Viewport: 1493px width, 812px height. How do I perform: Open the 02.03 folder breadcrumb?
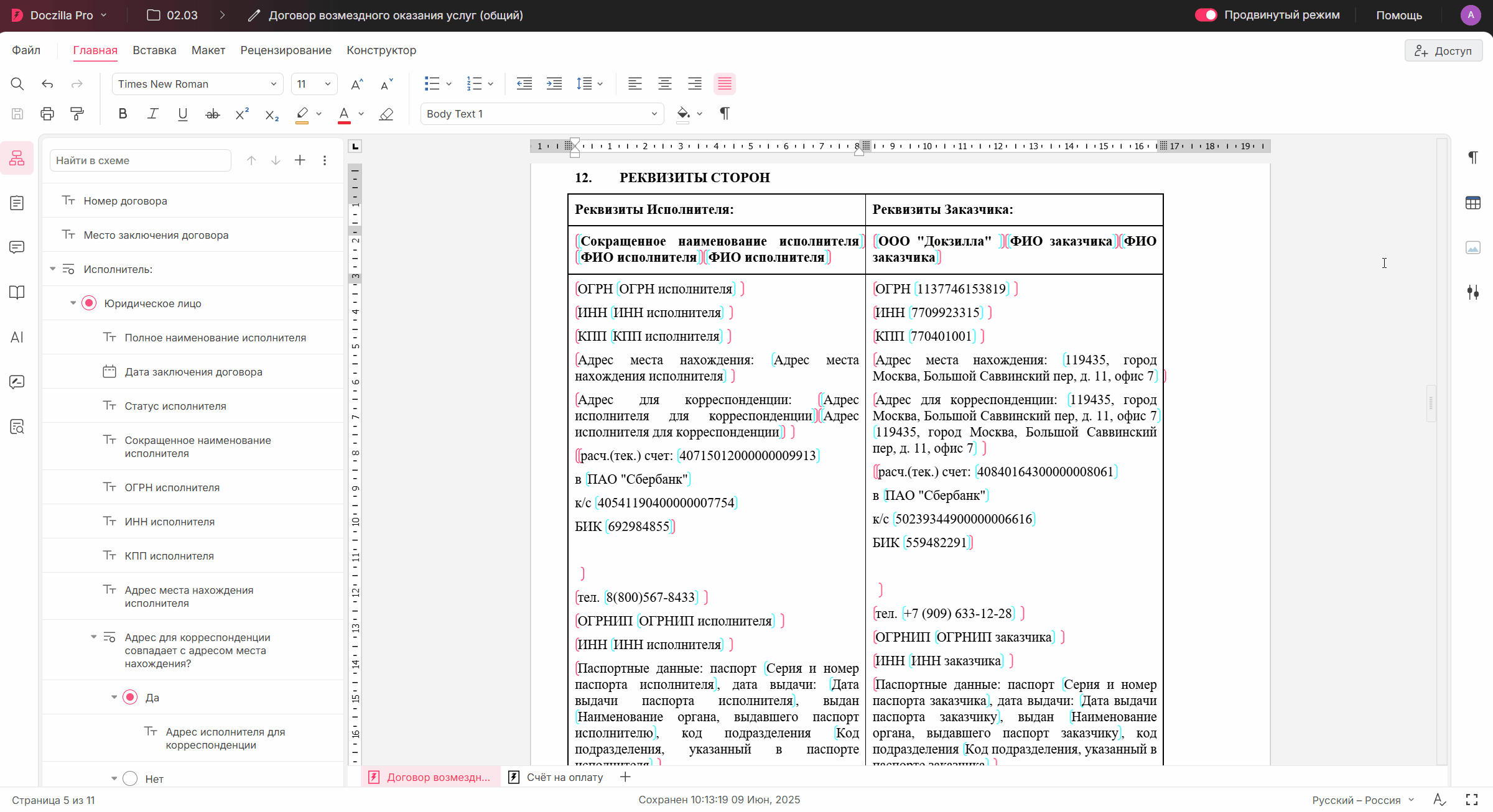pos(172,15)
